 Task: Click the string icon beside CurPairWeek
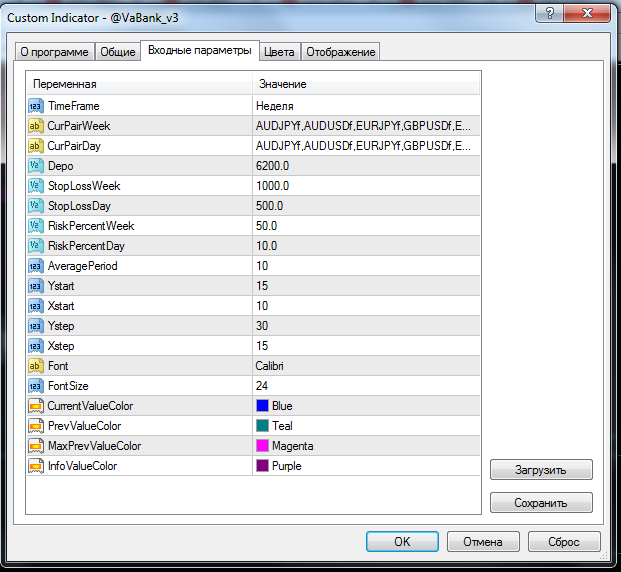36,126
